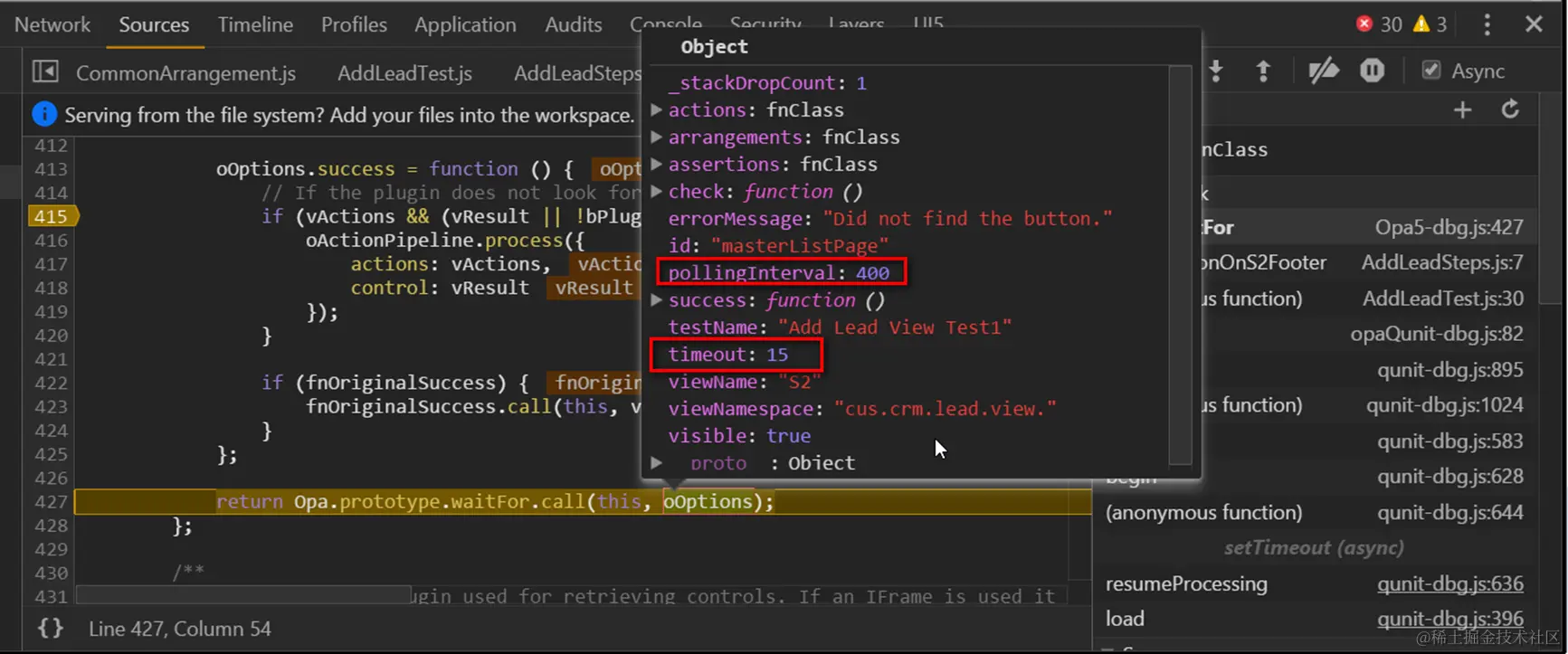Switch to the Sources tab

pos(154,24)
